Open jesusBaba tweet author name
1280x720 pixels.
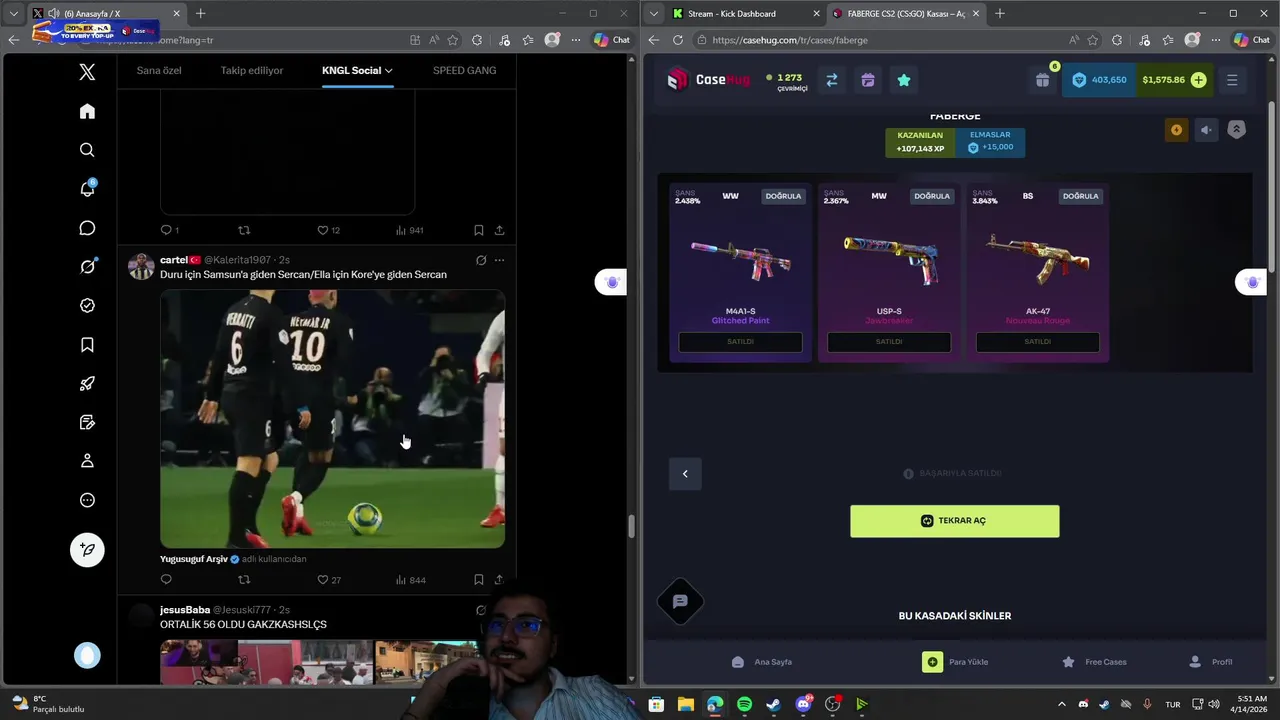185,610
